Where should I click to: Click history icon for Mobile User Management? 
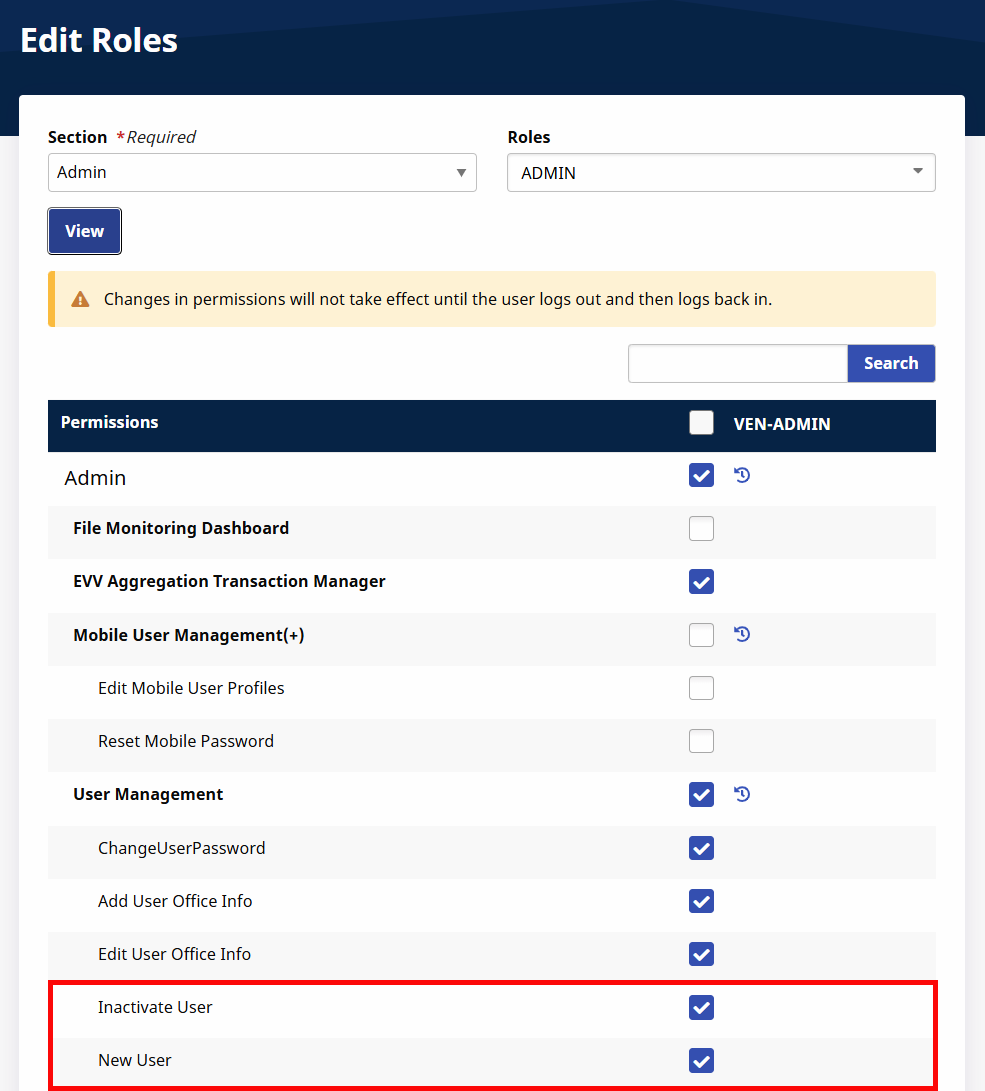[x=742, y=634]
